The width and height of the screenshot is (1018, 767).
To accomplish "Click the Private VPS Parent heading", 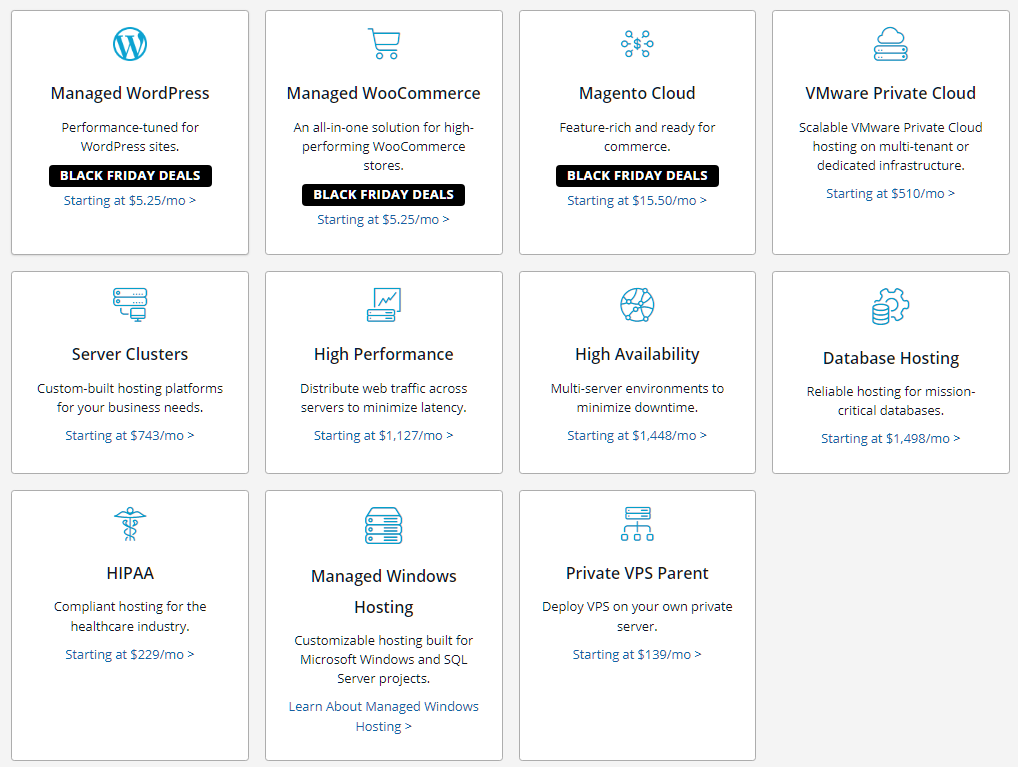I will pos(637,574).
